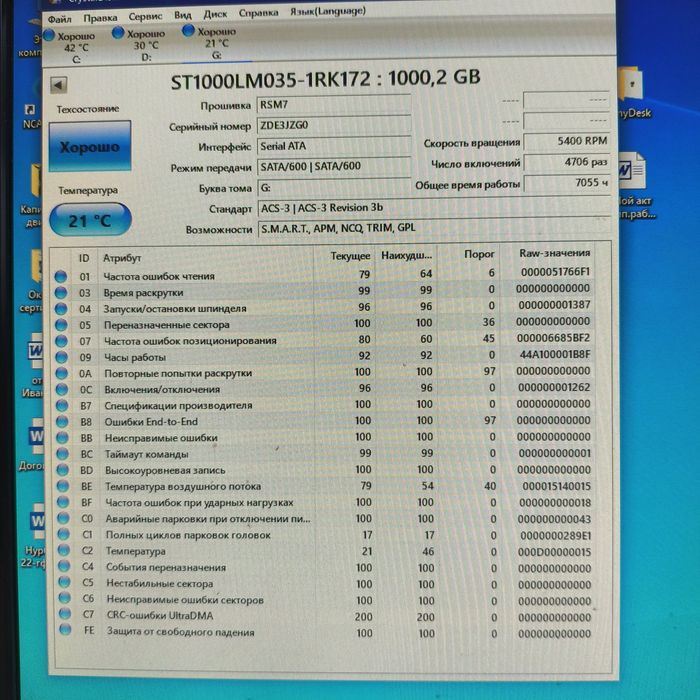The width and height of the screenshot is (700, 700).
Task: Click status icon for attribute 04
Action: (x=61, y=309)
